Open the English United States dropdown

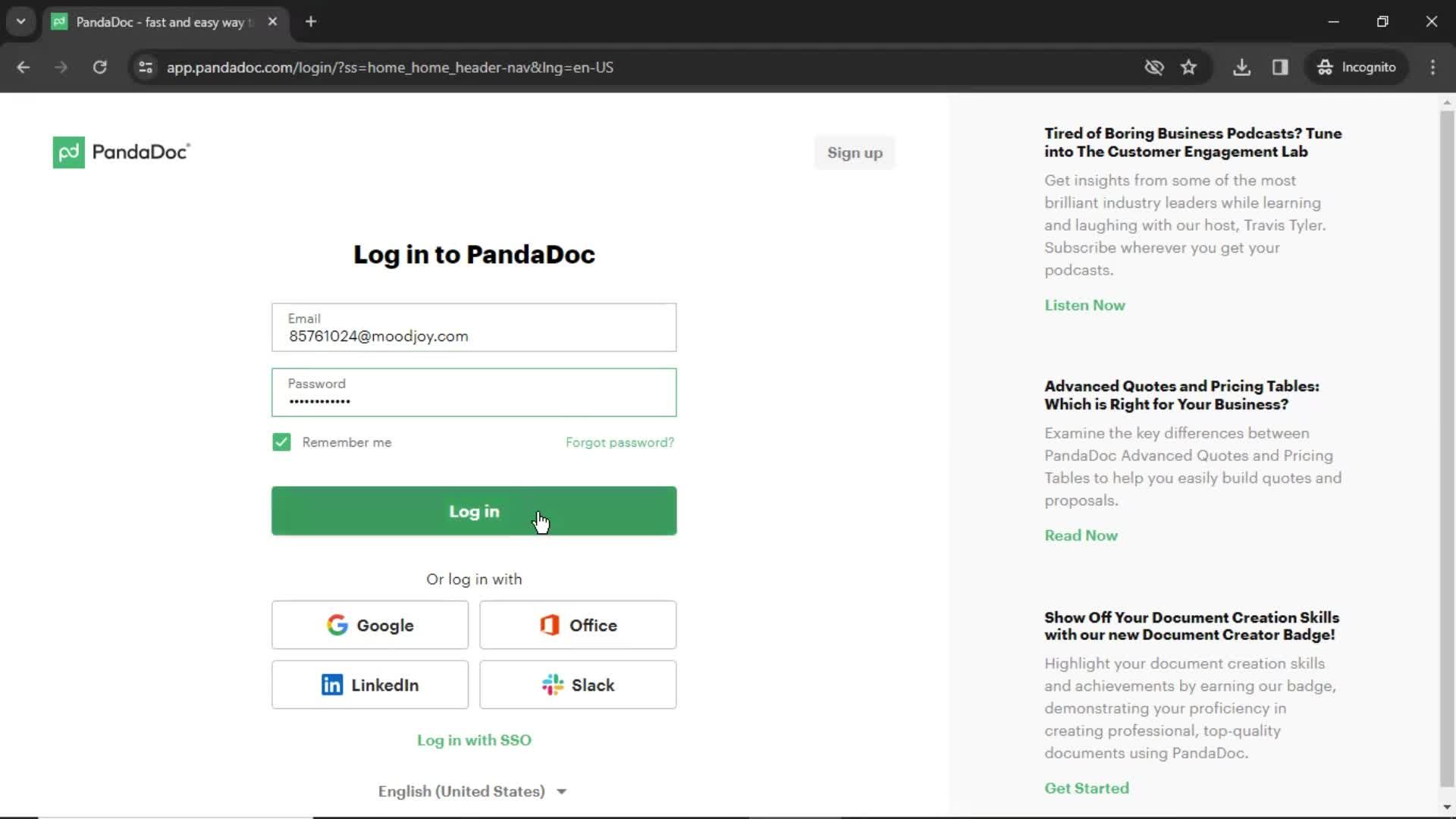point(473,791)
